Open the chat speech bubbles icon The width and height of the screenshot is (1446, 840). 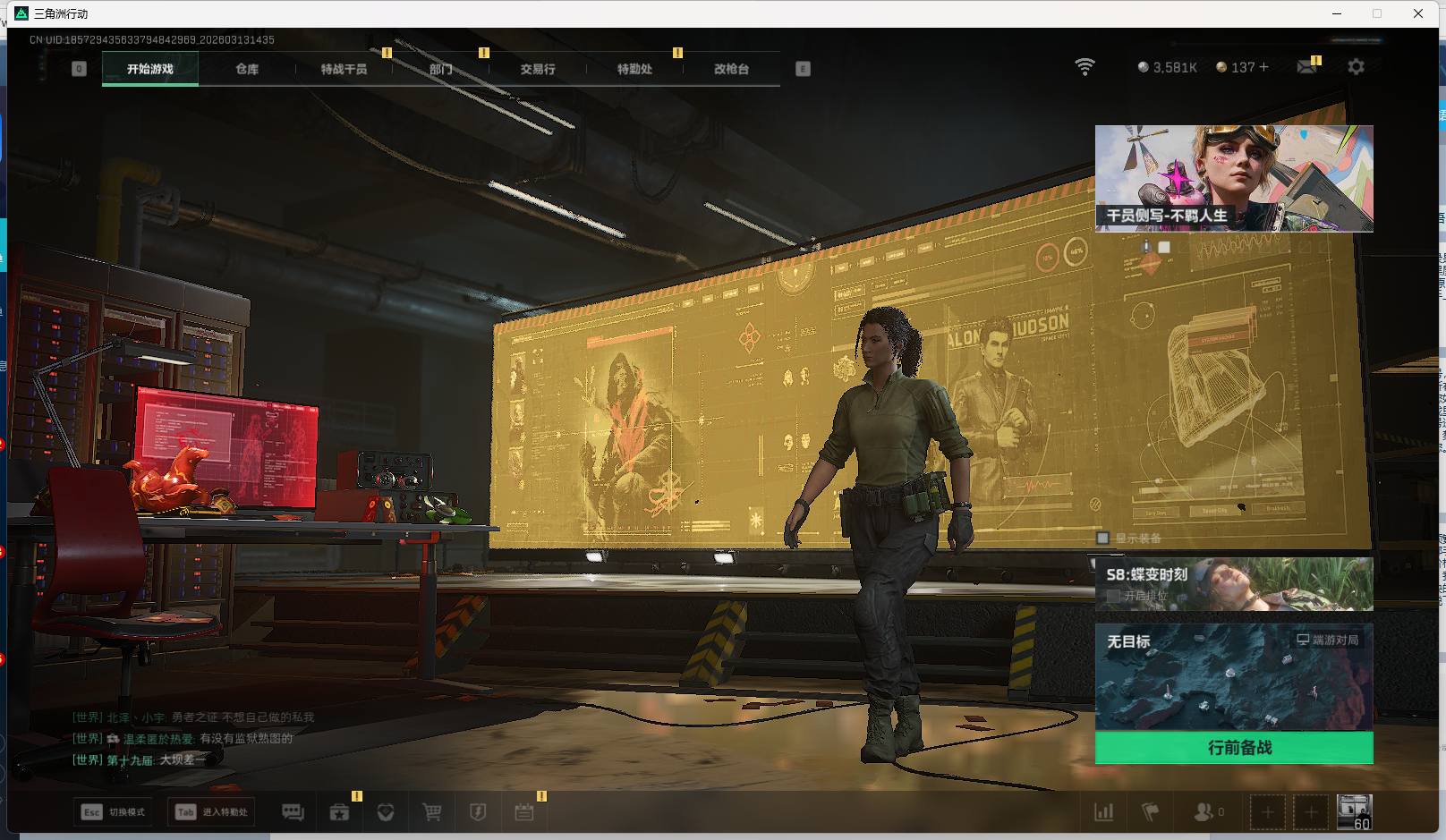293,812
